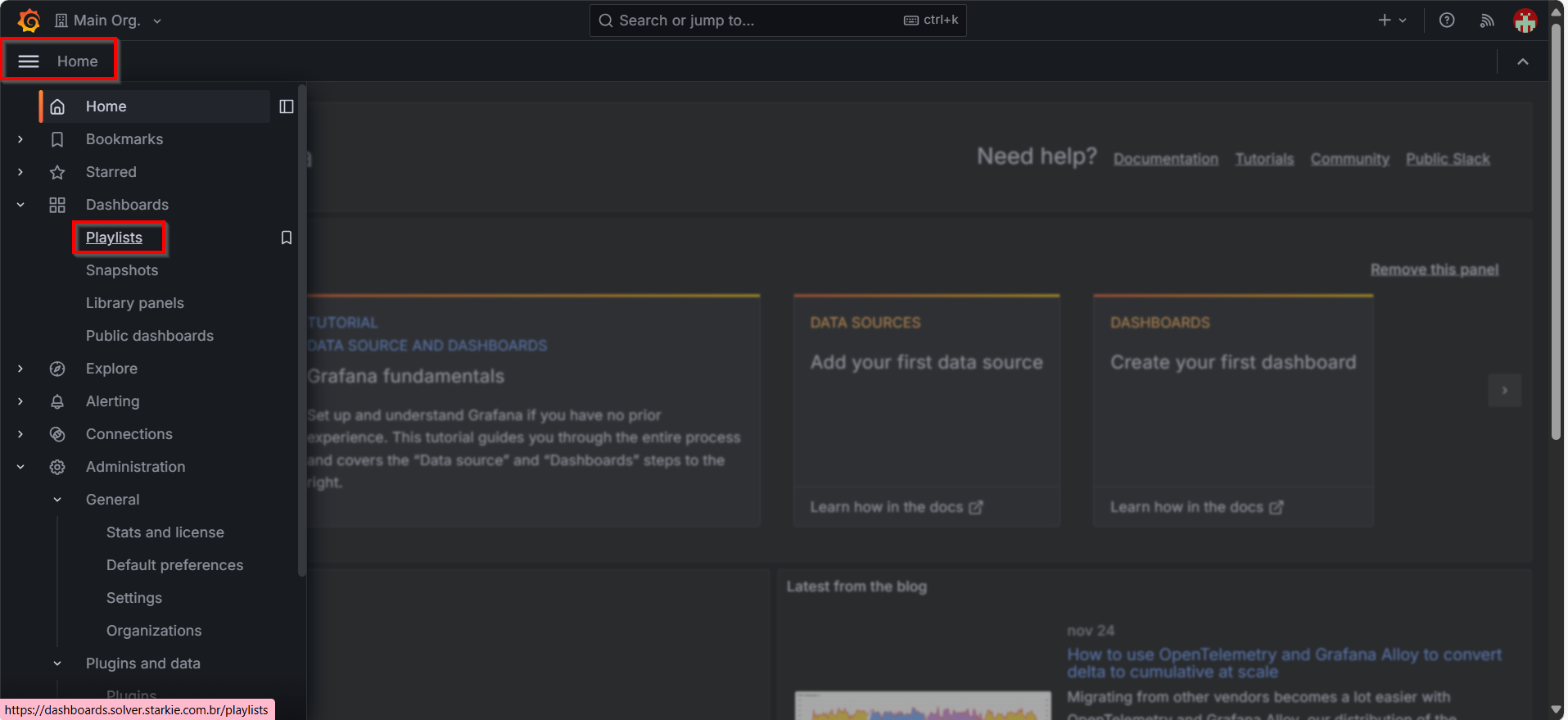Open Bookmarks menu item

tap(124, 139)
